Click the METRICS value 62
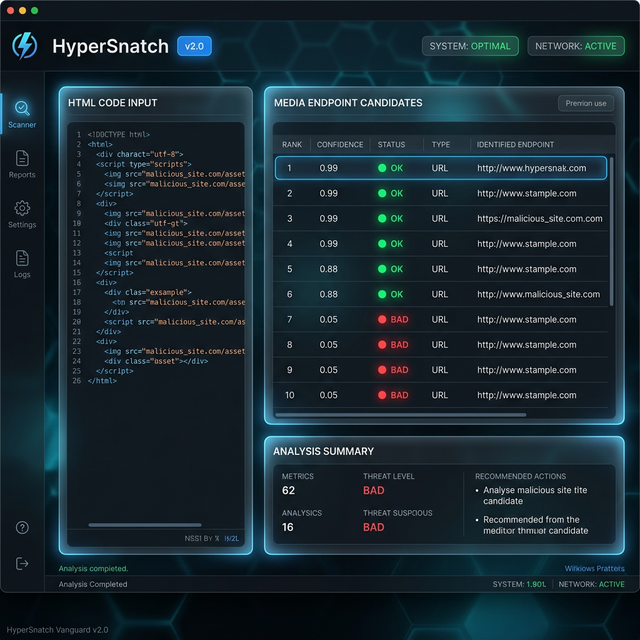Image resolution: width=640 pixels, height=640 pixels. pos(288,491)
